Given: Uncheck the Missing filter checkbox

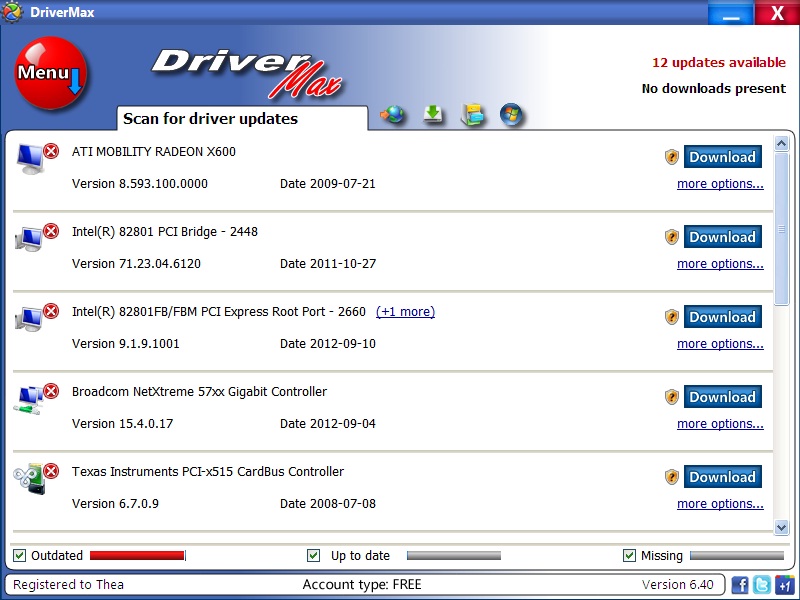Looking at the screenshot, I should click(629, 556).
